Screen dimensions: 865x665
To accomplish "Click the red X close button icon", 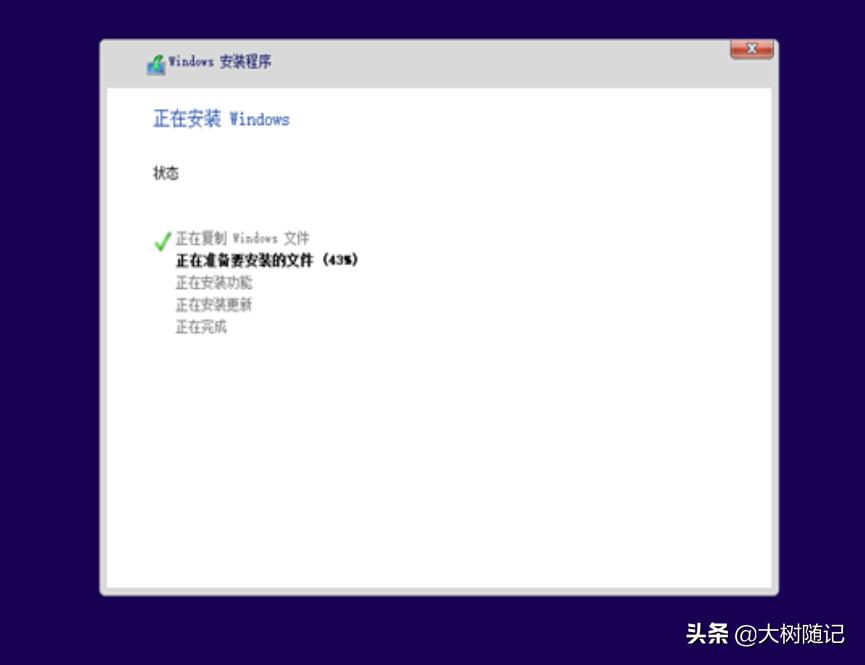I will click(752, 48).
